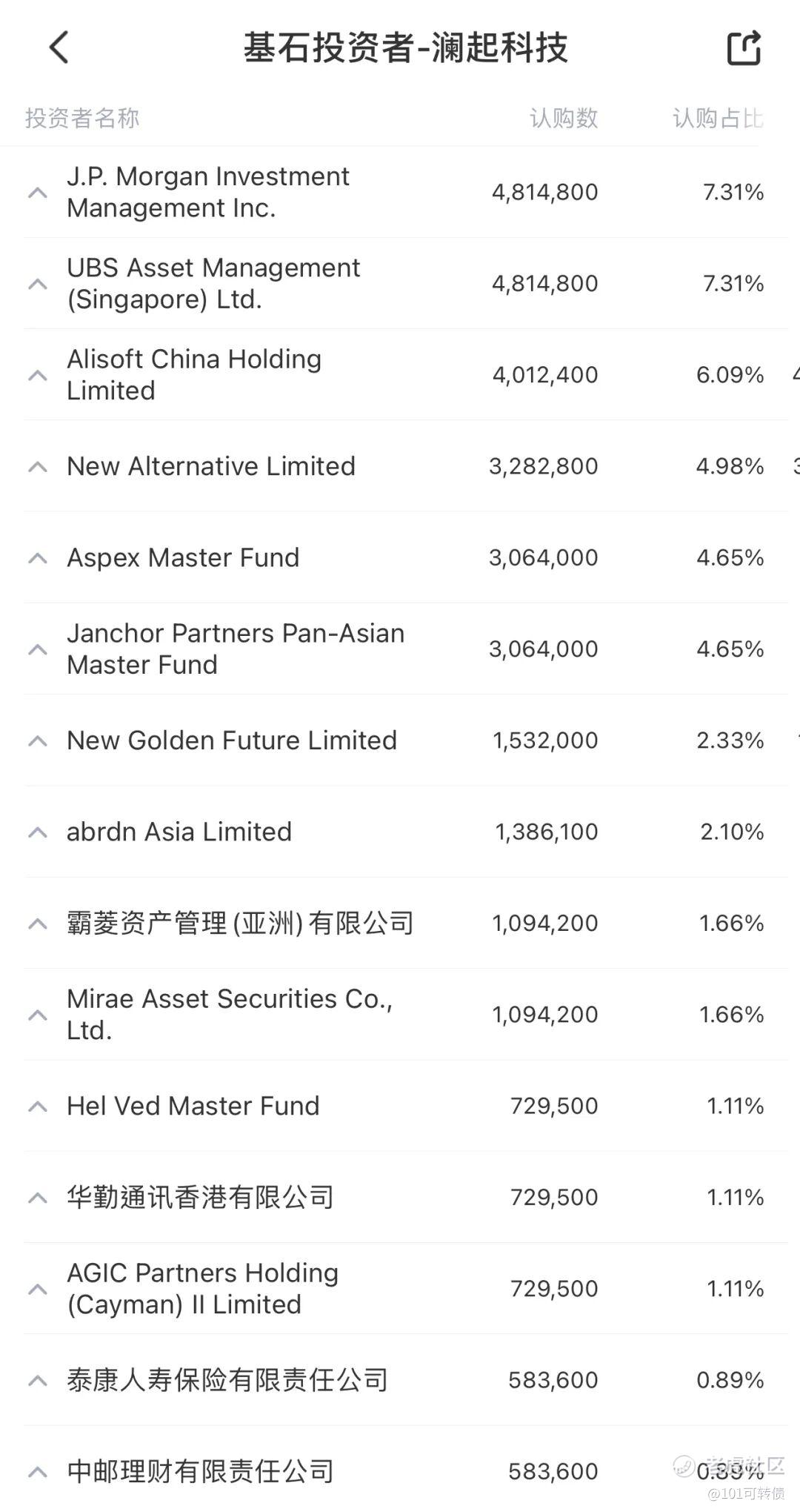Screen dimensions: 800x1512
Task: Expand the J.P. Morgan Investment Management row
Action: [38, 193]
